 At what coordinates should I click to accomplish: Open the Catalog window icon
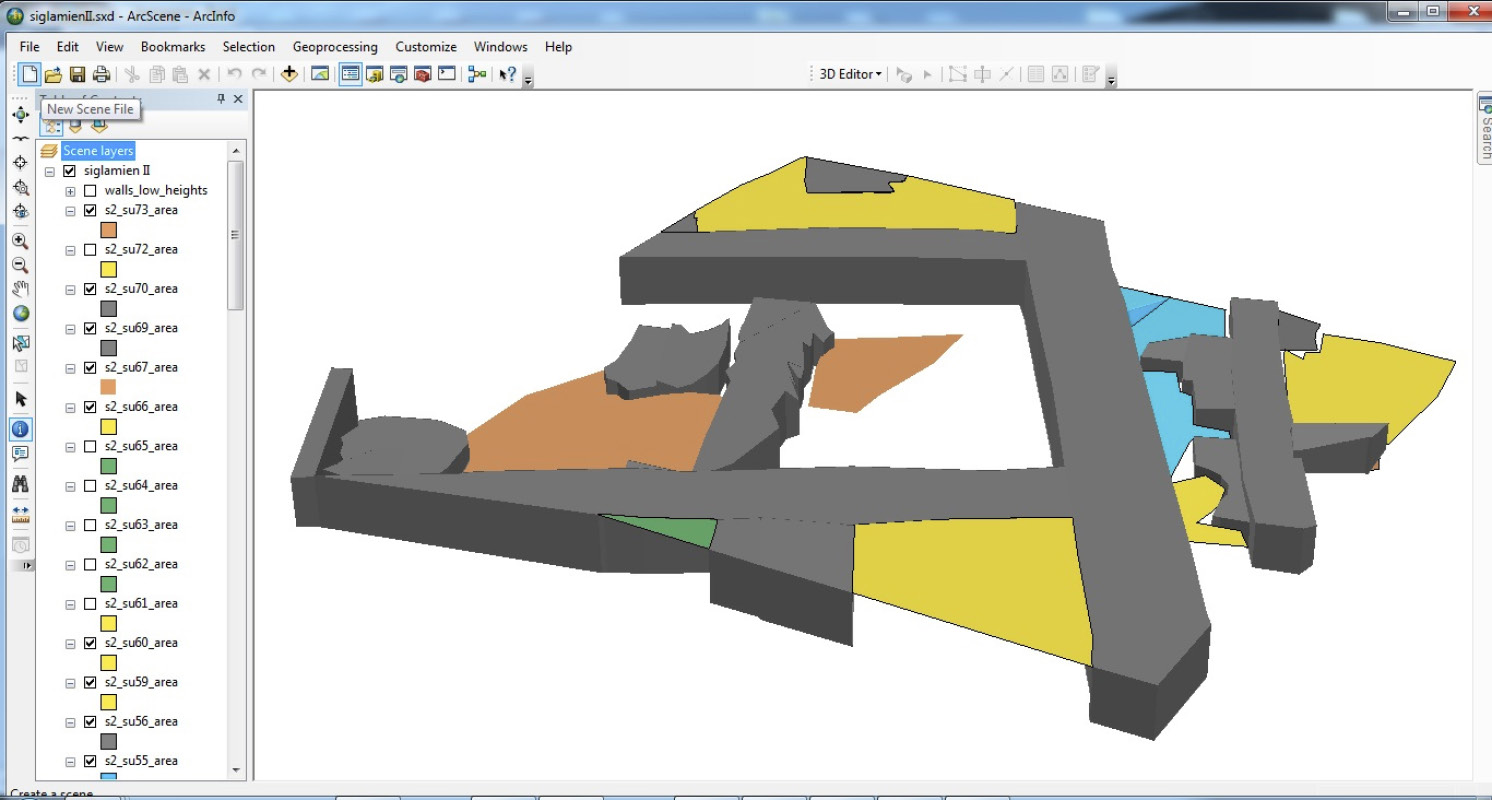tap(375, 74)
